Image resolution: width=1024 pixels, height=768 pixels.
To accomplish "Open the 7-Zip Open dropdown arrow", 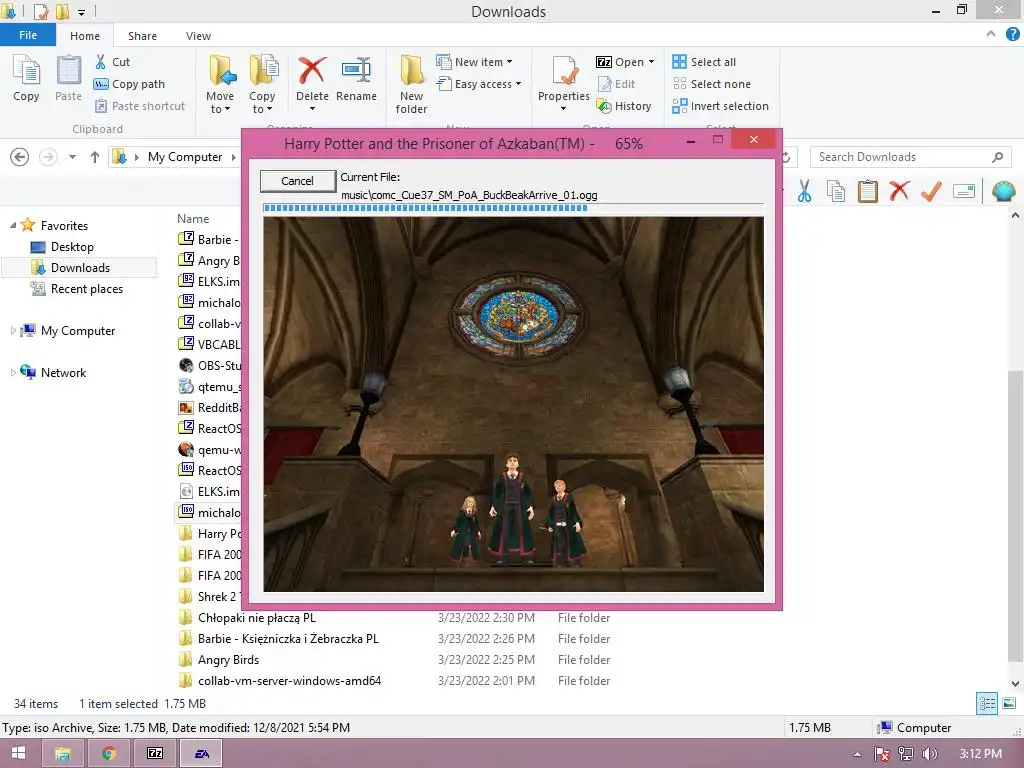I will [651, 62].
